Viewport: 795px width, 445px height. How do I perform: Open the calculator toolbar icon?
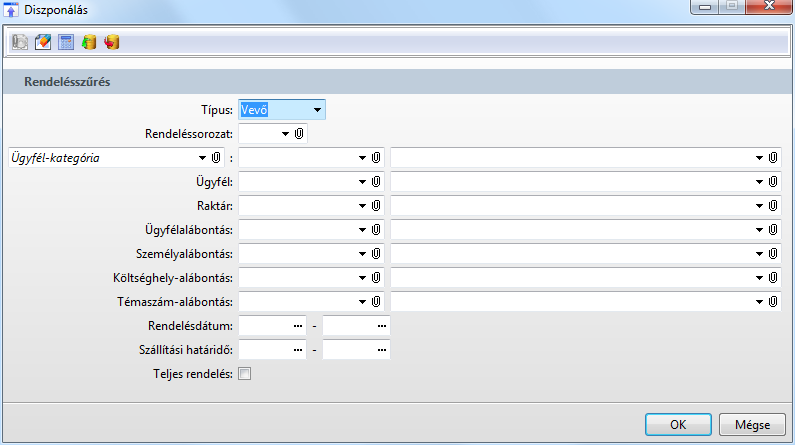(66, 42)
